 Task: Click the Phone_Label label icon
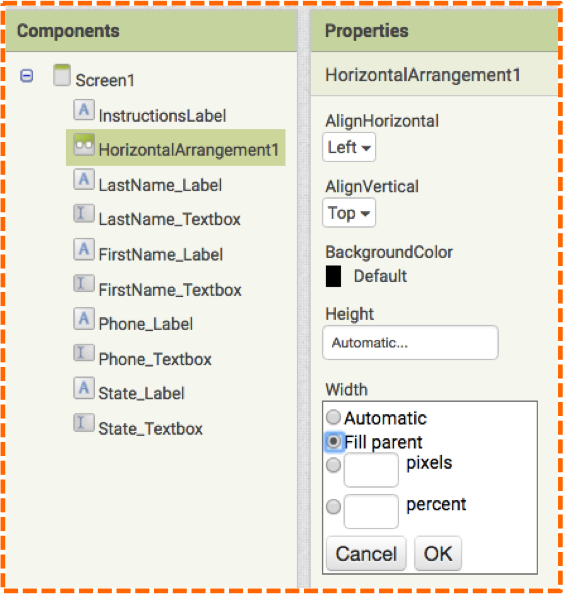point(84,319)
